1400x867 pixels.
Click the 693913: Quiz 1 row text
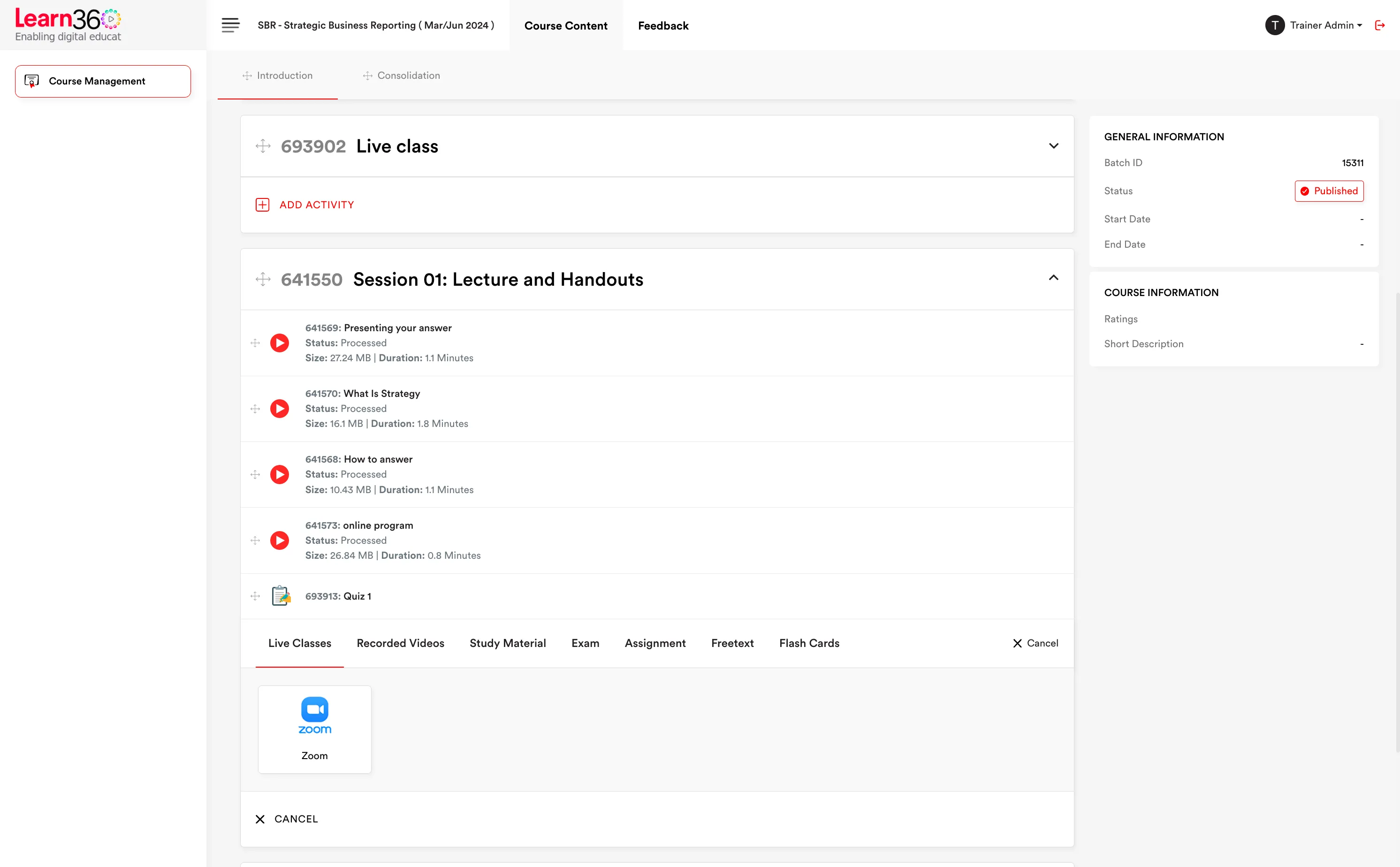(x=338, y=596)
